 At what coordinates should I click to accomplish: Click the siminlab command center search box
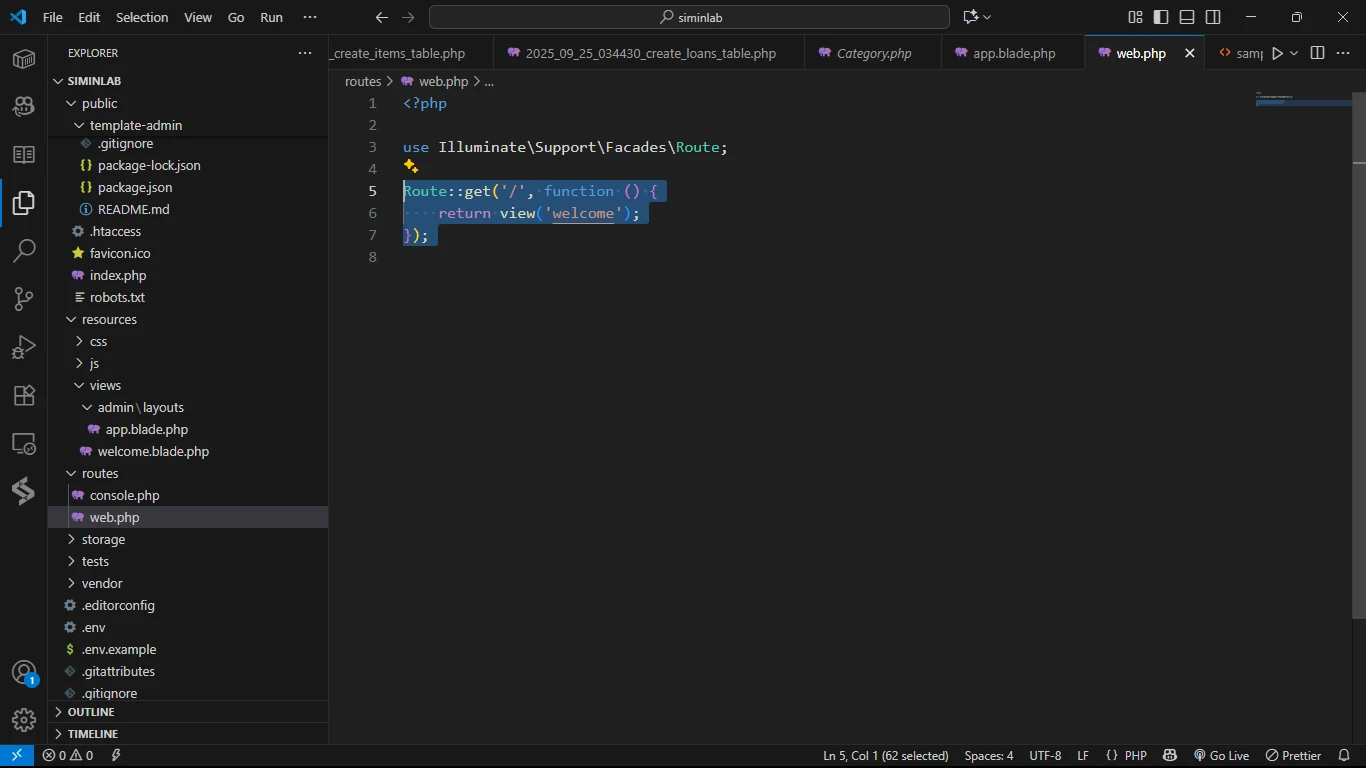689,17
